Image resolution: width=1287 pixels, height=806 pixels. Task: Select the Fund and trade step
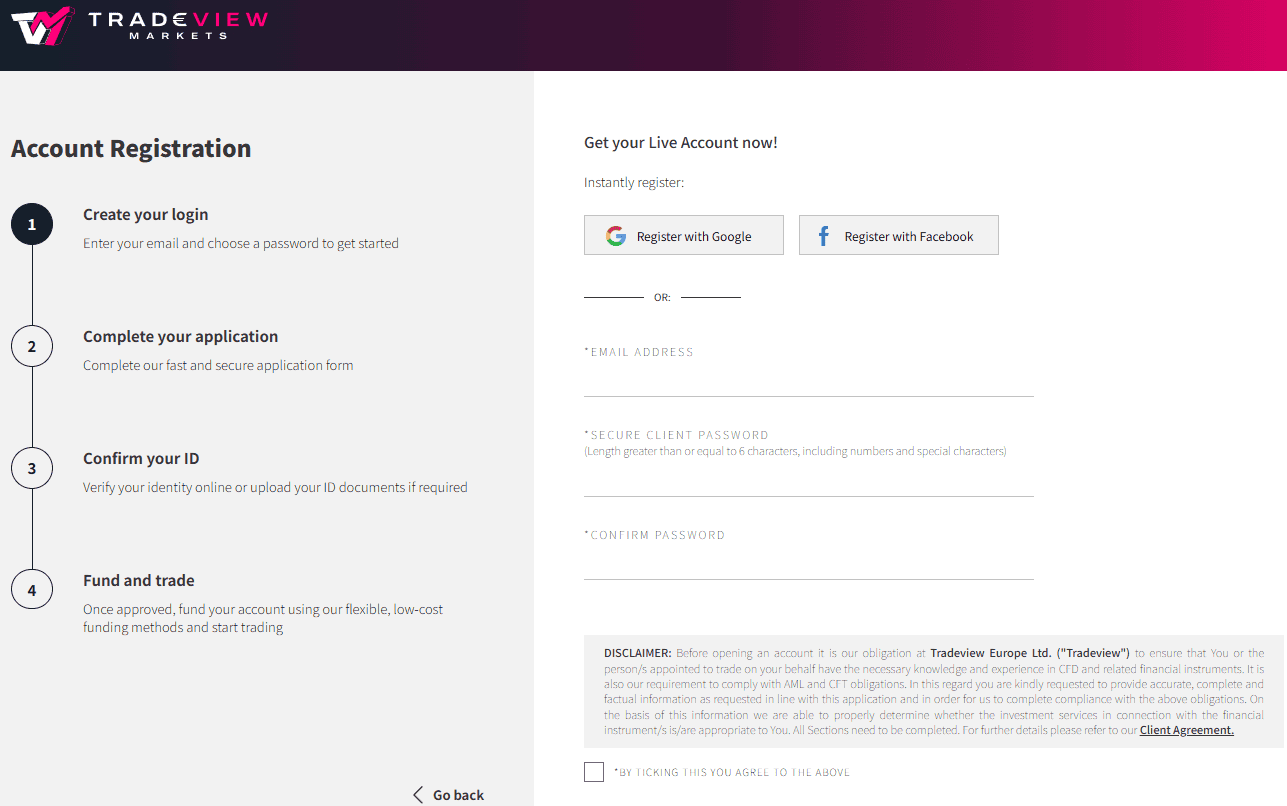point(139,581)
